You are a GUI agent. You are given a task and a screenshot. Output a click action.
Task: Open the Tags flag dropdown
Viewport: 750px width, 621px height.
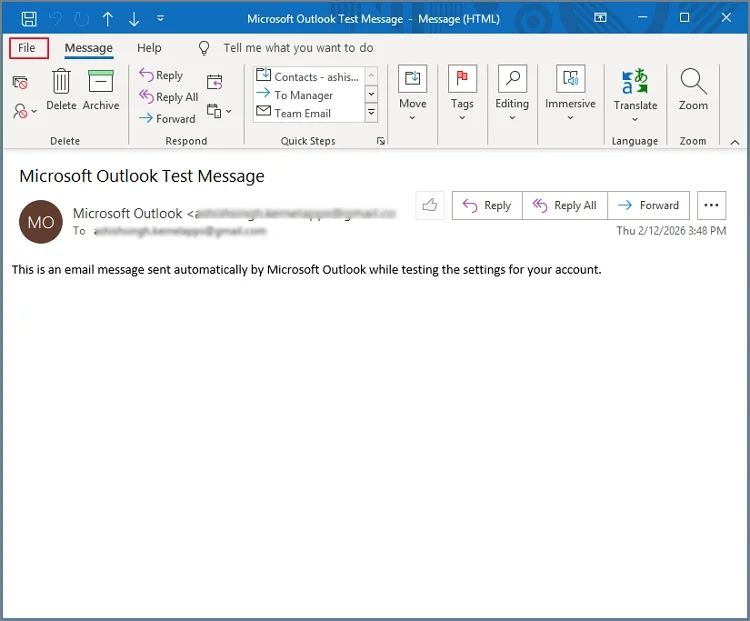(462, 93)
